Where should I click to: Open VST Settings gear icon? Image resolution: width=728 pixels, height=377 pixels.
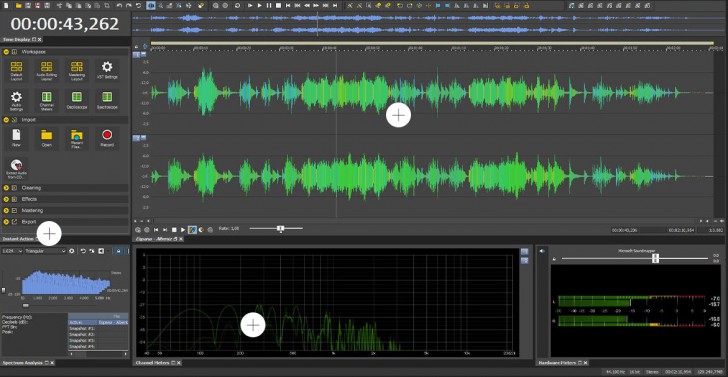click(107, 70)
